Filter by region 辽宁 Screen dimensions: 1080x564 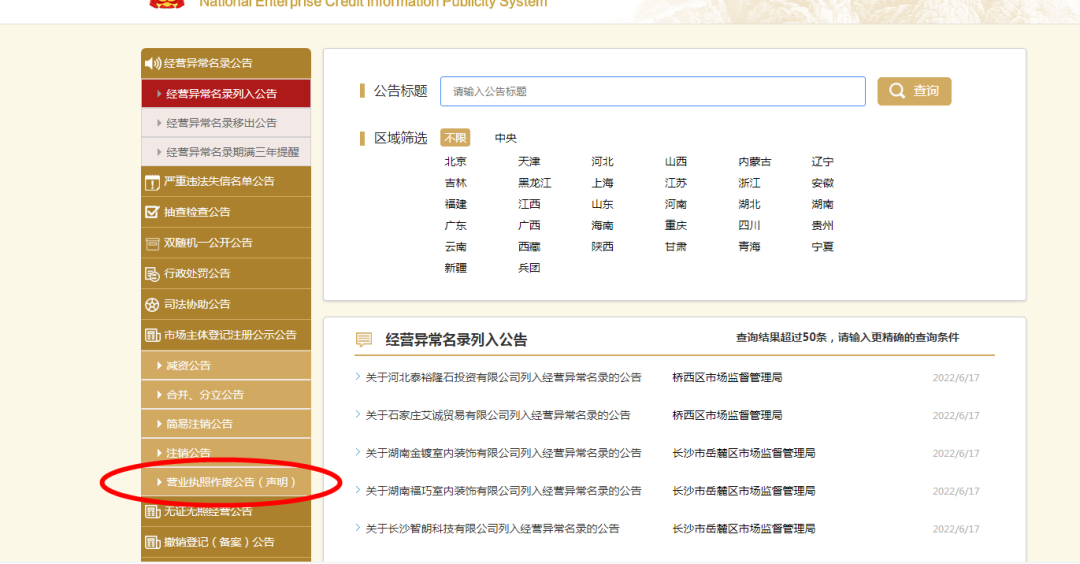pyautogui.click(x=822, y=161)
